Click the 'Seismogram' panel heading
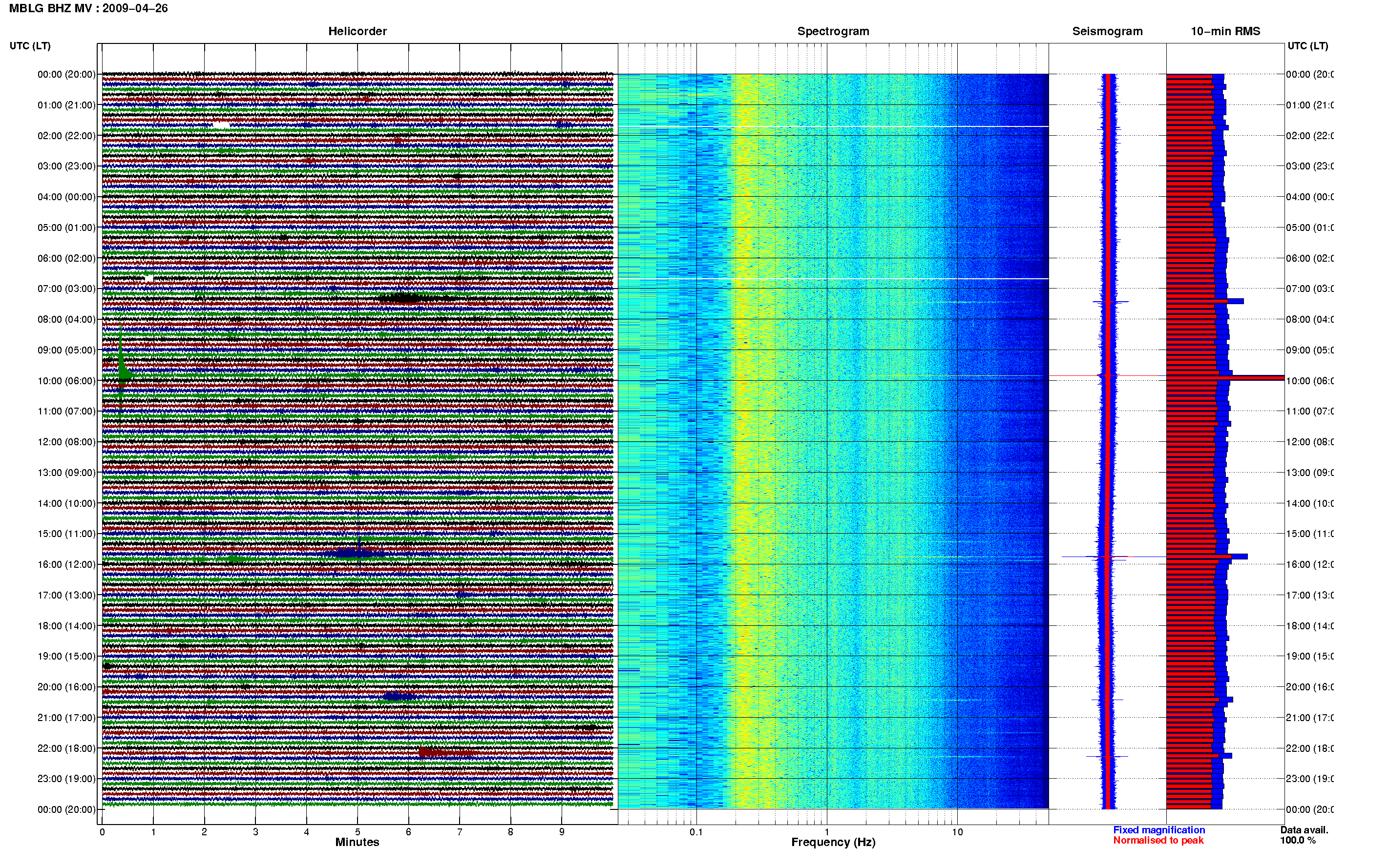Image resolution: width=1389 pixels, height=868 pixels. pyautogui.click(x=1107, y=32)
